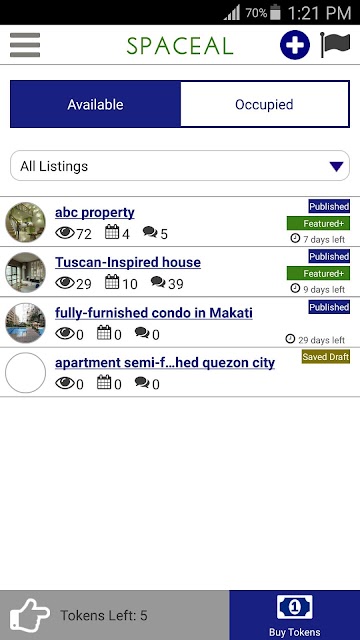Tap the flag icon in header
360x640 pixels.
coord(335,45)
